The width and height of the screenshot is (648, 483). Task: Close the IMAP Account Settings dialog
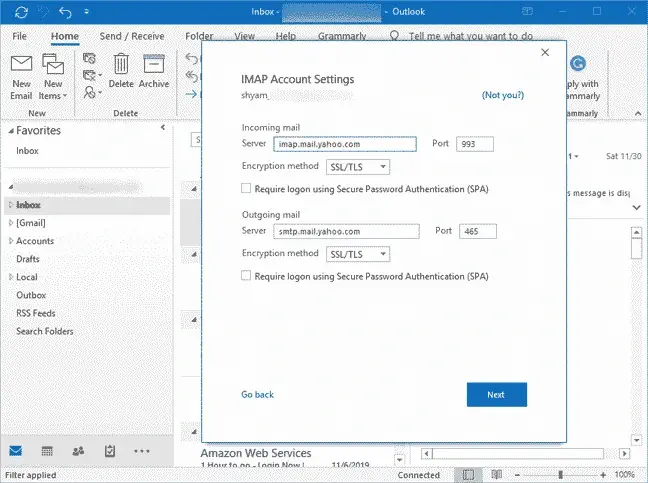(x=545, y=52)
